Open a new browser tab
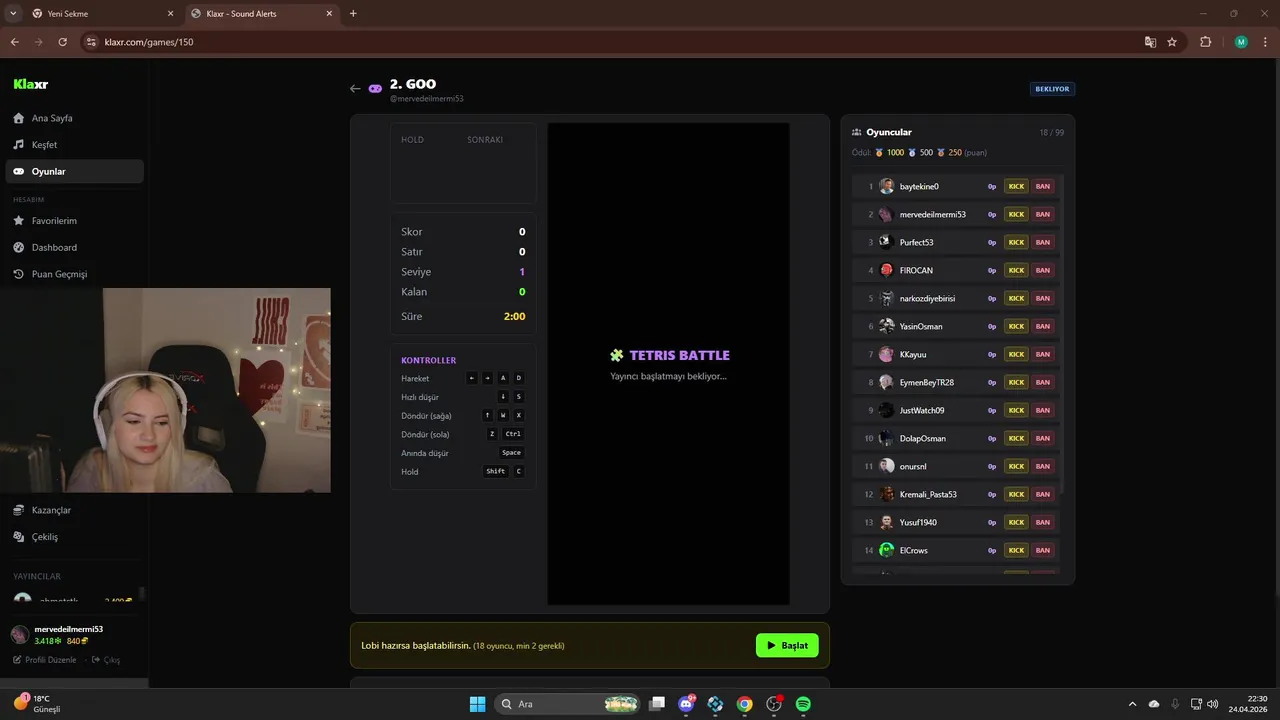The image size is (1280, 720). click(353, 14)
